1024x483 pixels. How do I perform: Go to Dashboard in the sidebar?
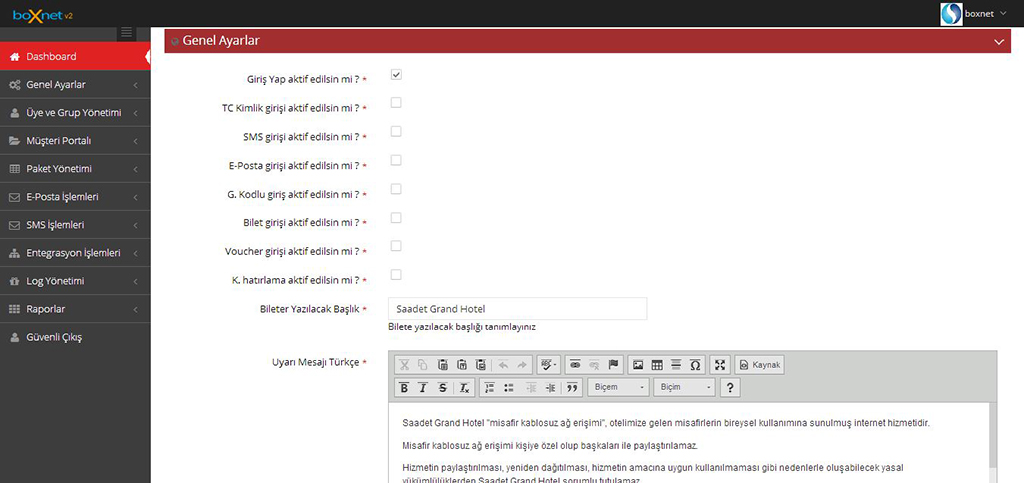pyautogui.click(x=75, y=57)
